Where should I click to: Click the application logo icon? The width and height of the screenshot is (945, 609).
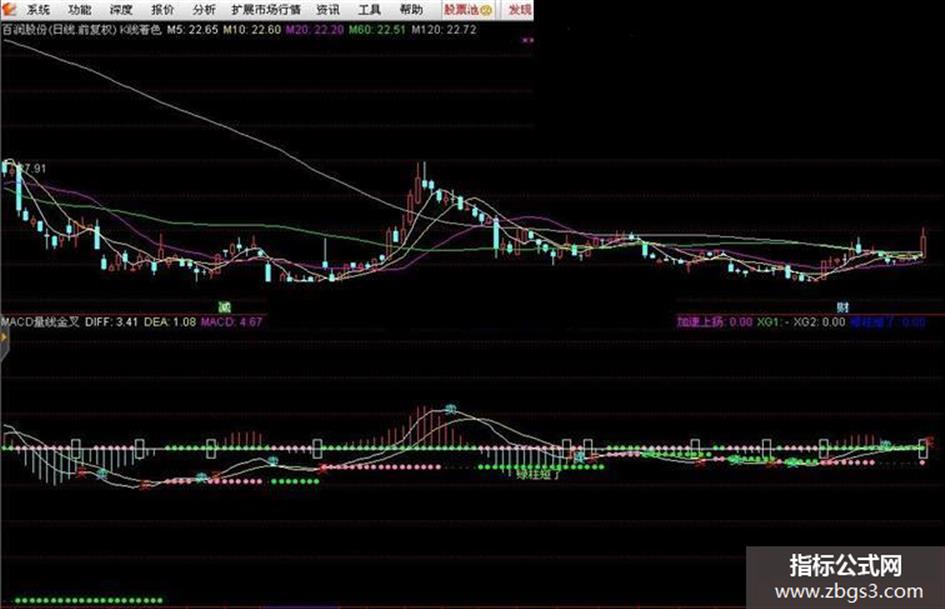[x=10, y=9]
